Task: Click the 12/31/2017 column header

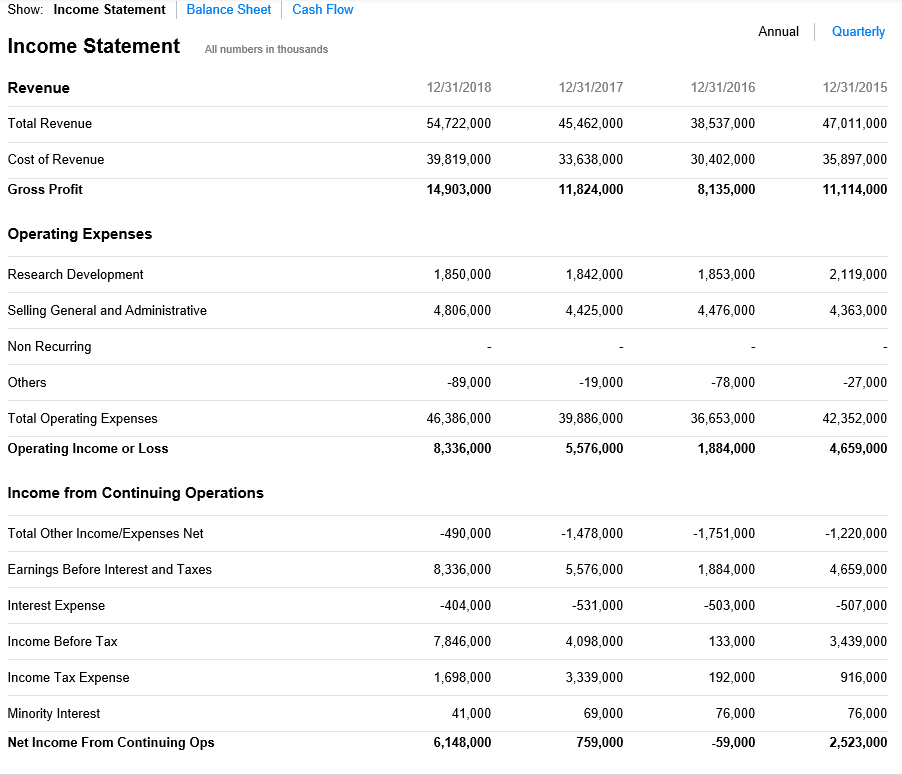Action: [x=590, y=87]
